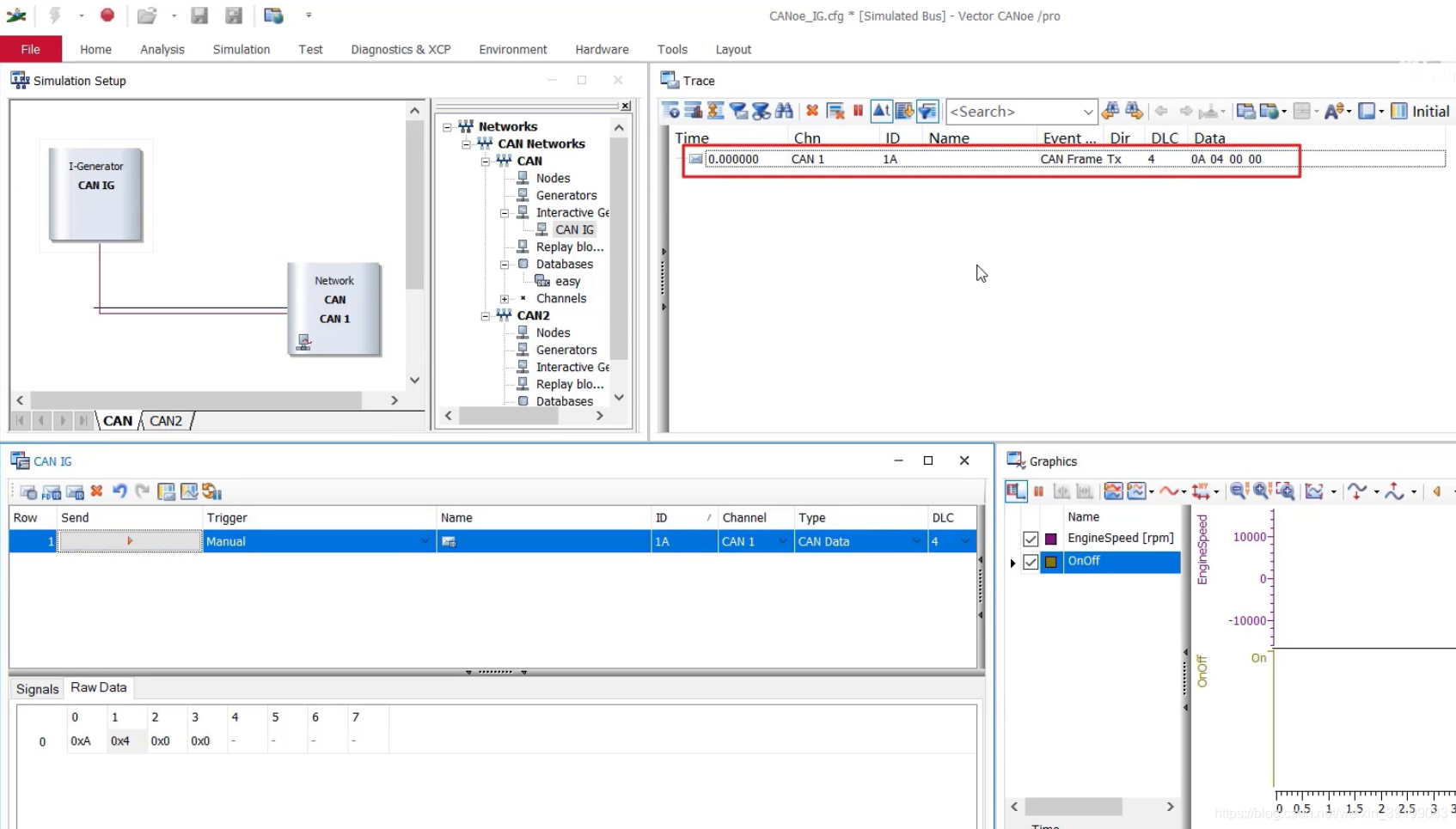1456x829 pixels.
Task: Open the Trace Search combo box dropdown
Action: (x=1087, y=112)
